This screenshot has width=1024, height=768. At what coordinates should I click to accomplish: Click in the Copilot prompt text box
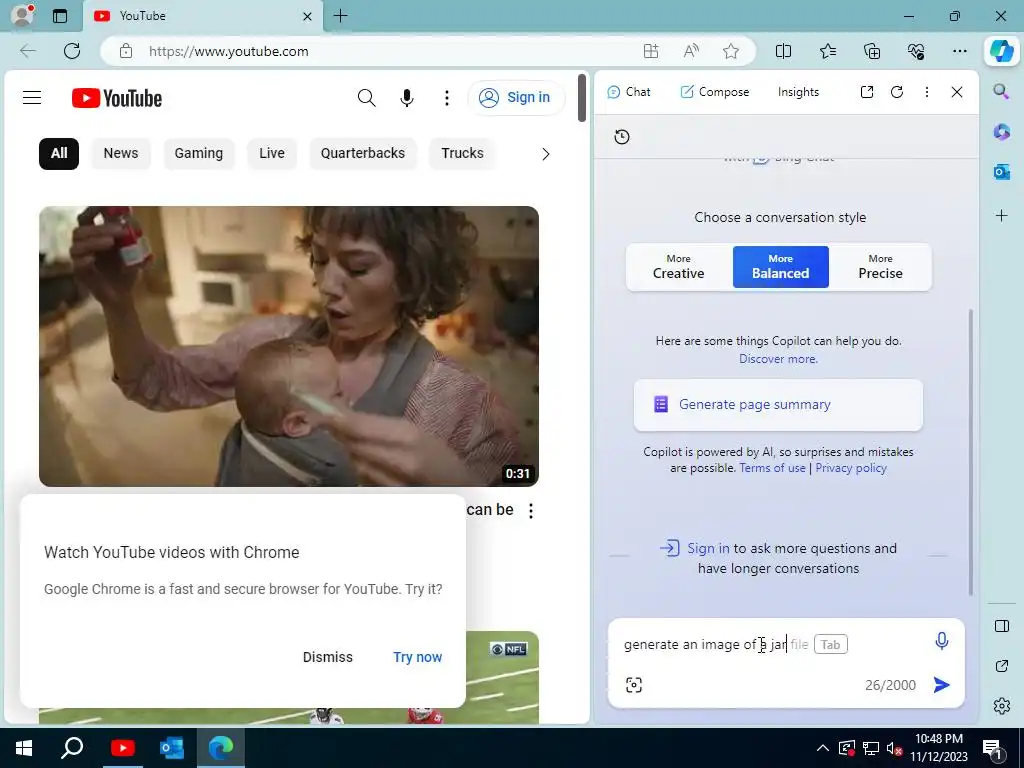coord(771,645)
